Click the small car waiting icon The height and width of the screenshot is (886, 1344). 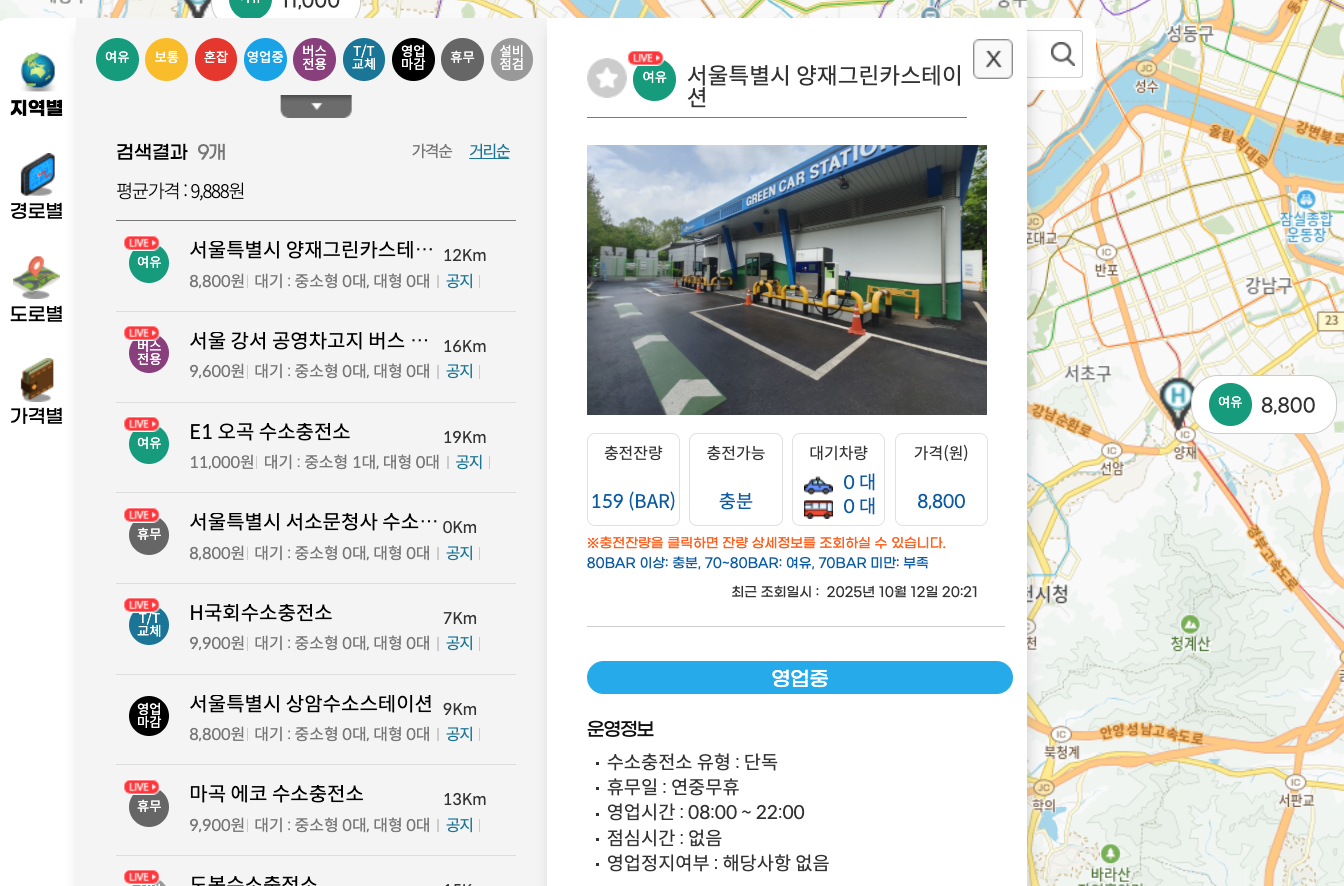pos(818,484)
